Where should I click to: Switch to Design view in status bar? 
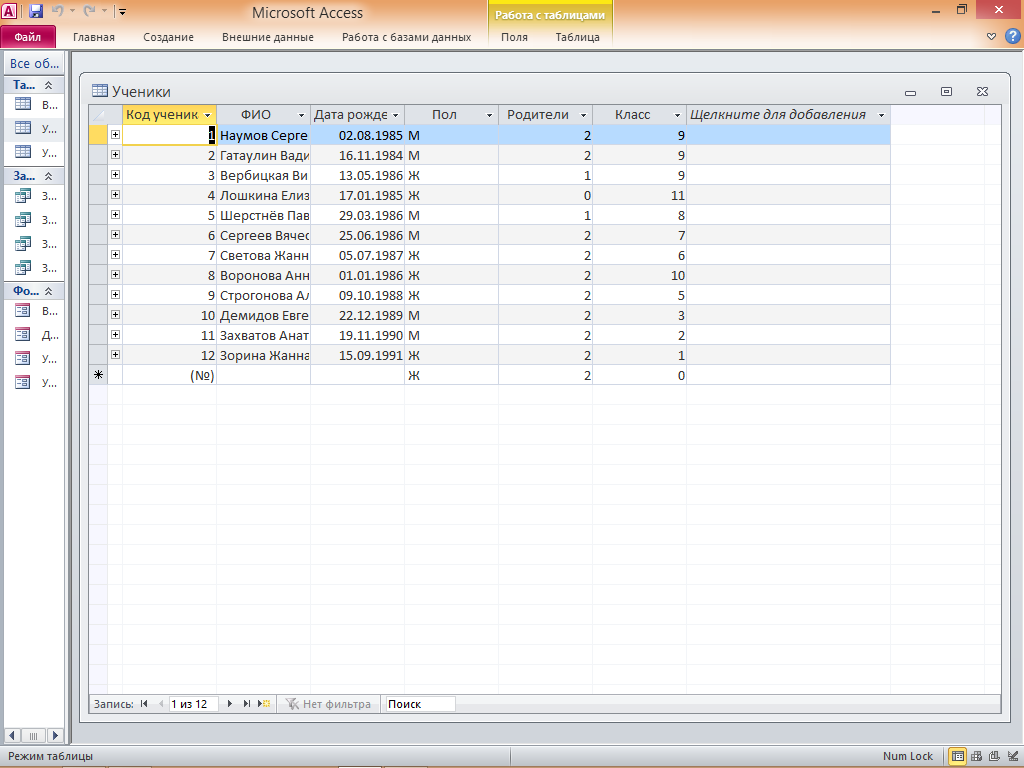point(1012,756)
